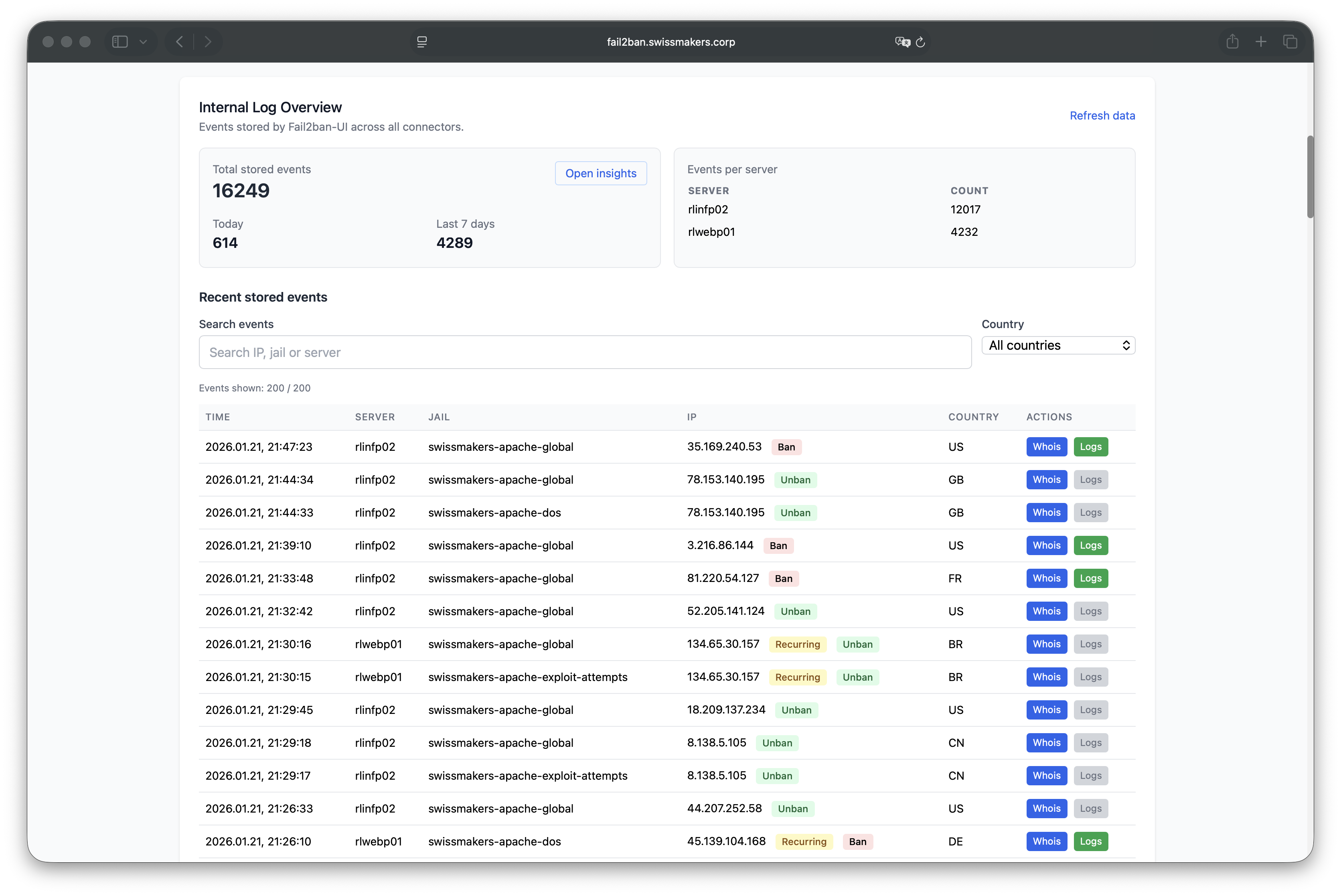
Task: Open a new tab with the plus icon
Action: (x=1261, y=41)
